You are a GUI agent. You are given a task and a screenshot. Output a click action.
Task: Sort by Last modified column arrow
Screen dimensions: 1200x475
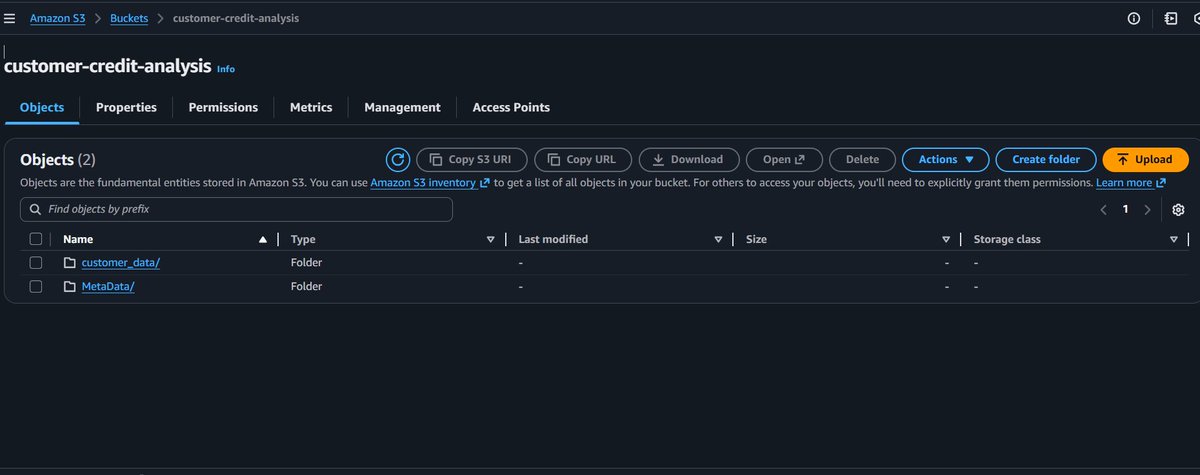click(718, 240)
